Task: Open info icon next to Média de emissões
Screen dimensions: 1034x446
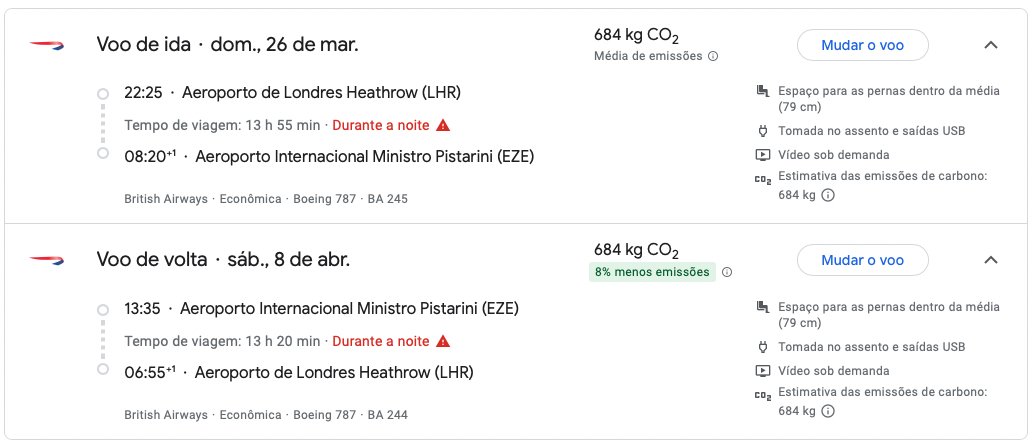Action: pyautogui.click(x=713, y=57)
